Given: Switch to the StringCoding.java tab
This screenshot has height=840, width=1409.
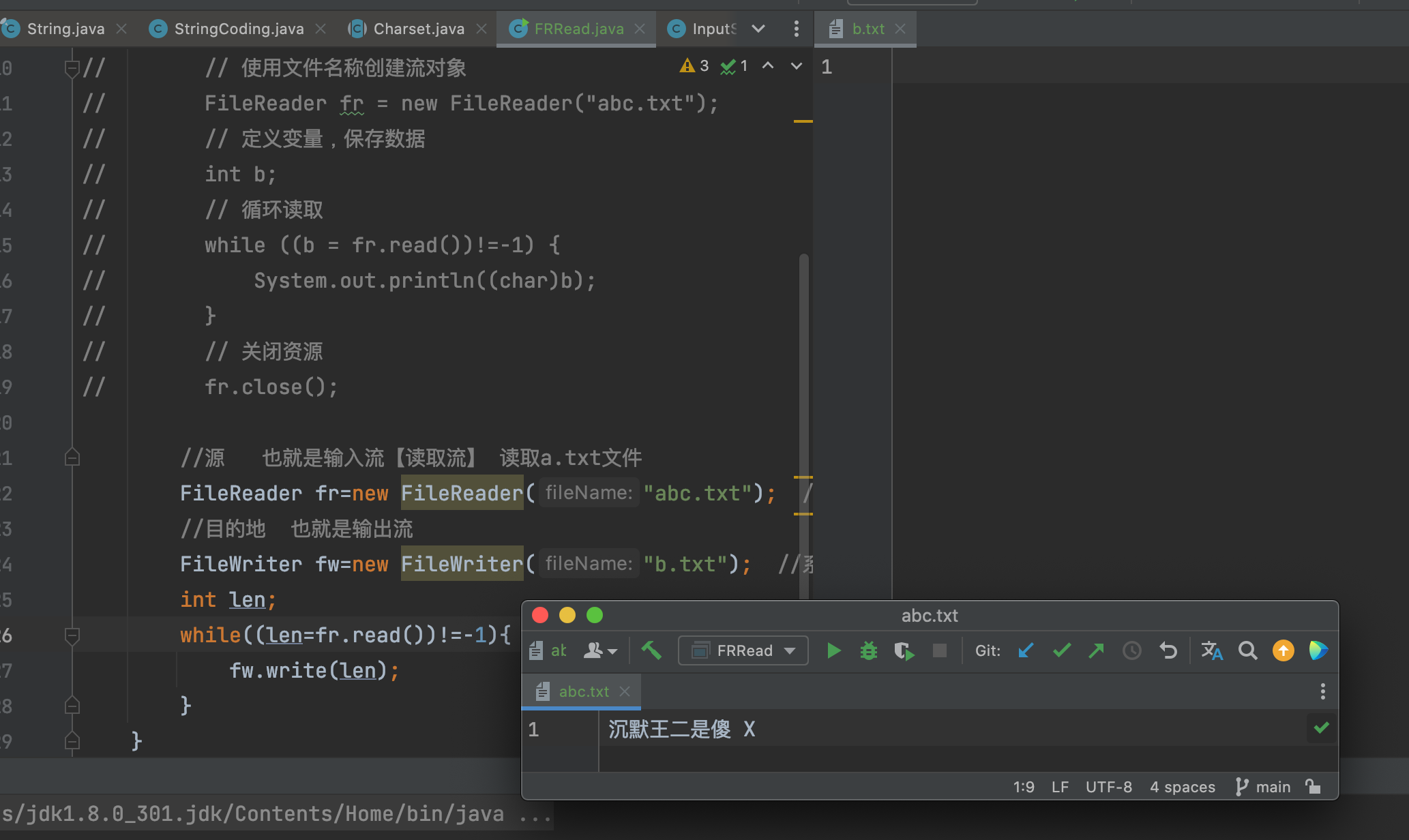Looking at the screenshot, I should click(x=238, y=29).
